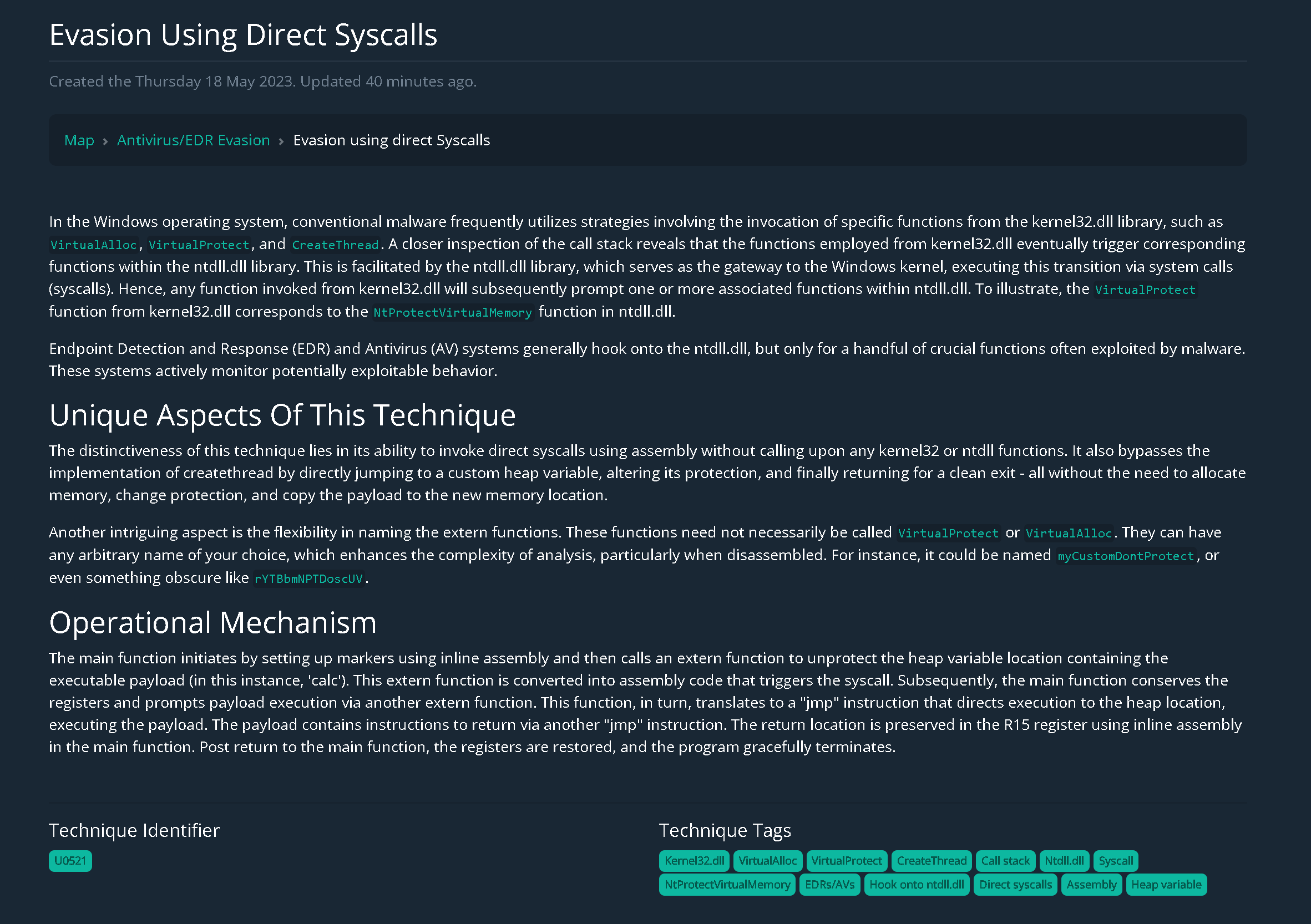This screenshot has width=1311, height=924.
Task: Navigate to Antivirus/EDR Evasion breadcrumb
Action: click(x=194, y=140)
